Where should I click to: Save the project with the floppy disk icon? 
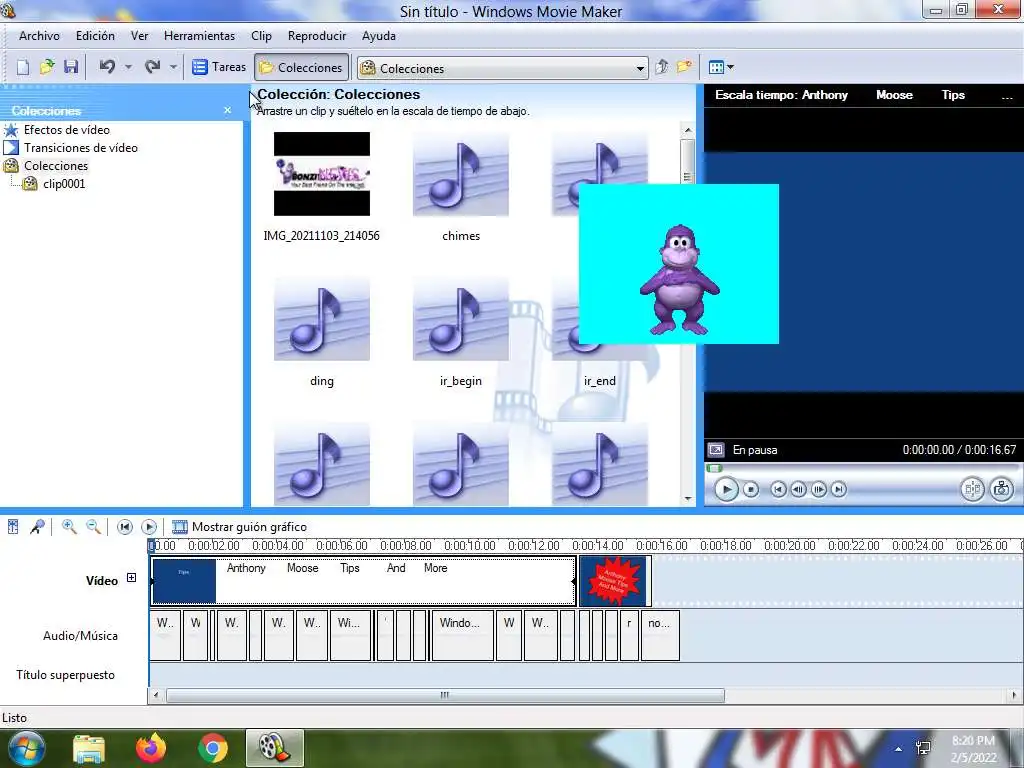[71, 67]
